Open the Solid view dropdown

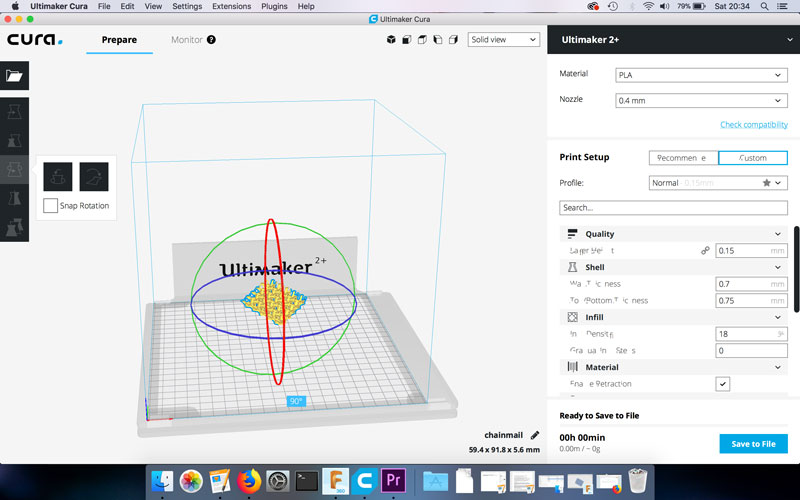[x=504, y=39]
